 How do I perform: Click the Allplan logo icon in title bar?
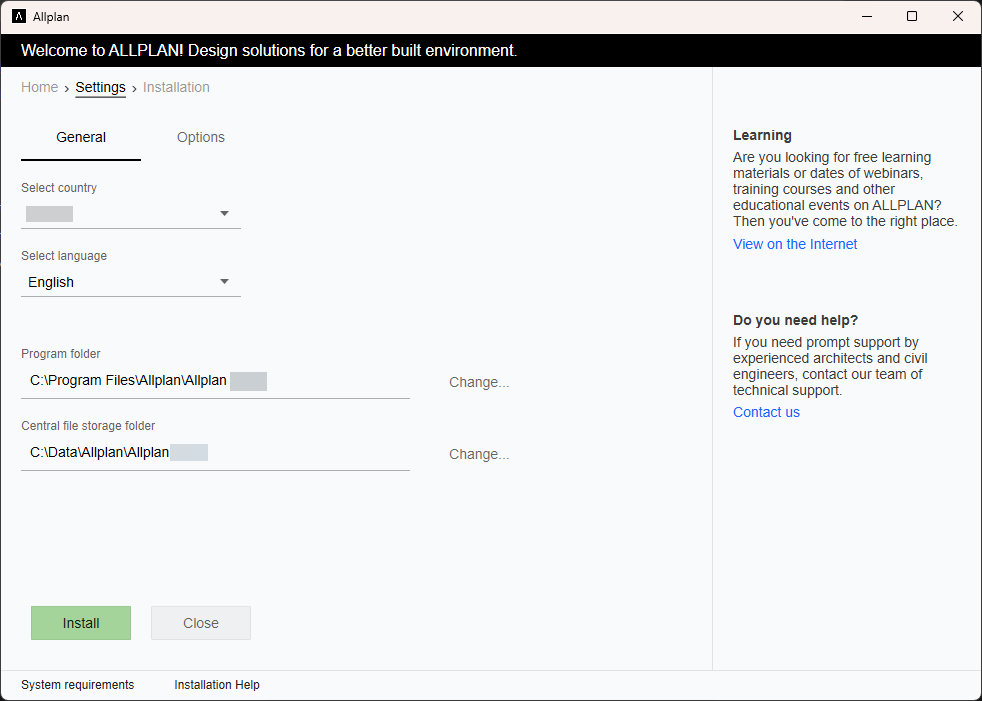[x=19, y=16]
